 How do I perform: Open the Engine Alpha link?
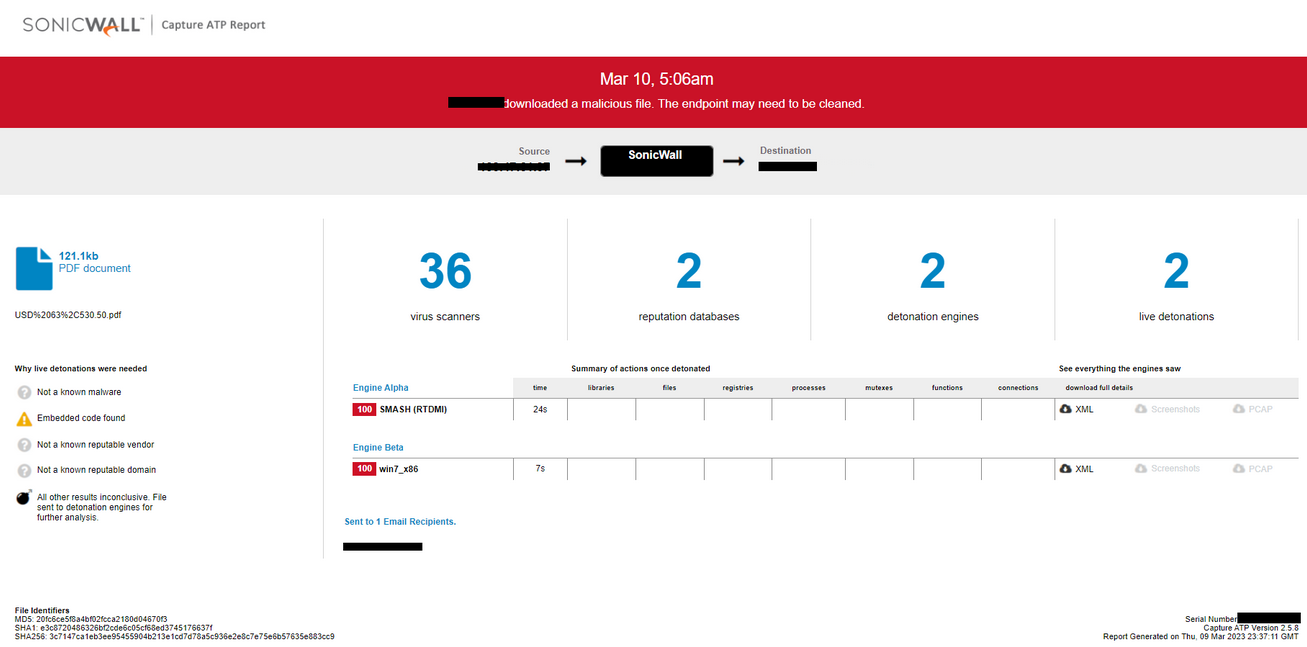pos(381,388)
